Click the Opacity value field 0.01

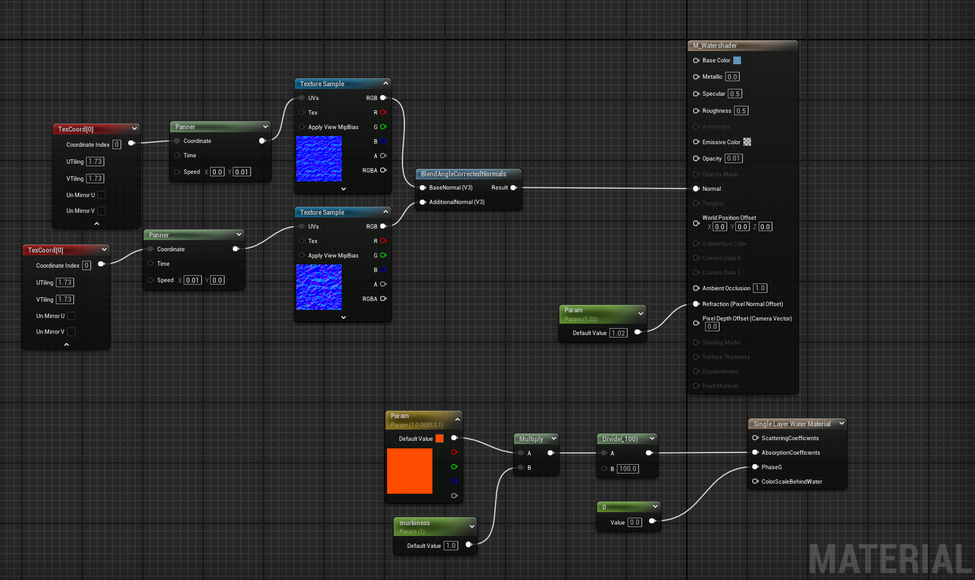(733, 159)
